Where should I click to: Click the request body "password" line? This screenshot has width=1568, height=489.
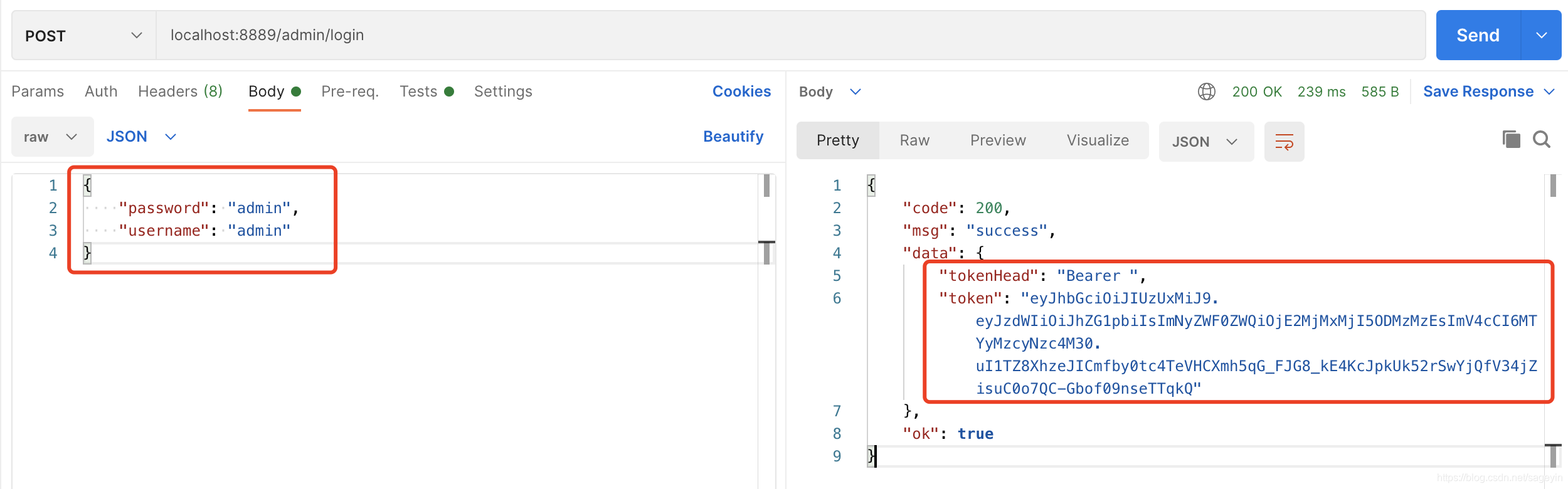209,208
